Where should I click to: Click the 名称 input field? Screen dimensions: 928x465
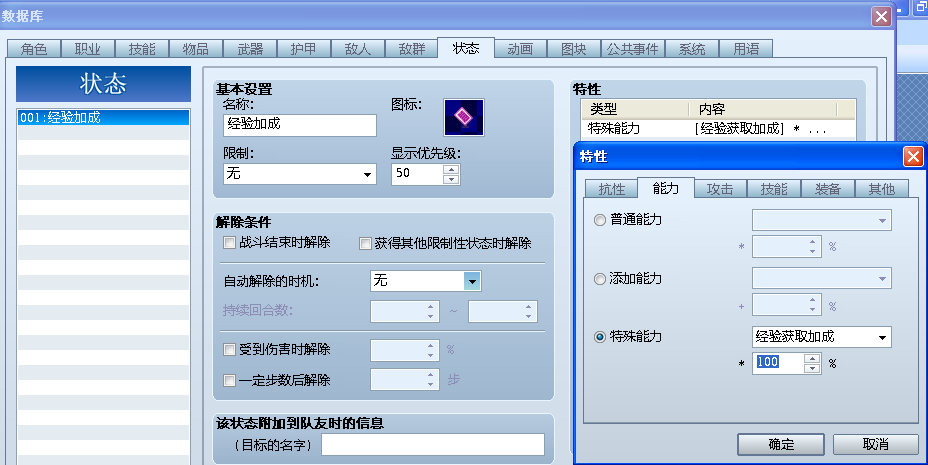pyautogui.click(x=299, y=125)
